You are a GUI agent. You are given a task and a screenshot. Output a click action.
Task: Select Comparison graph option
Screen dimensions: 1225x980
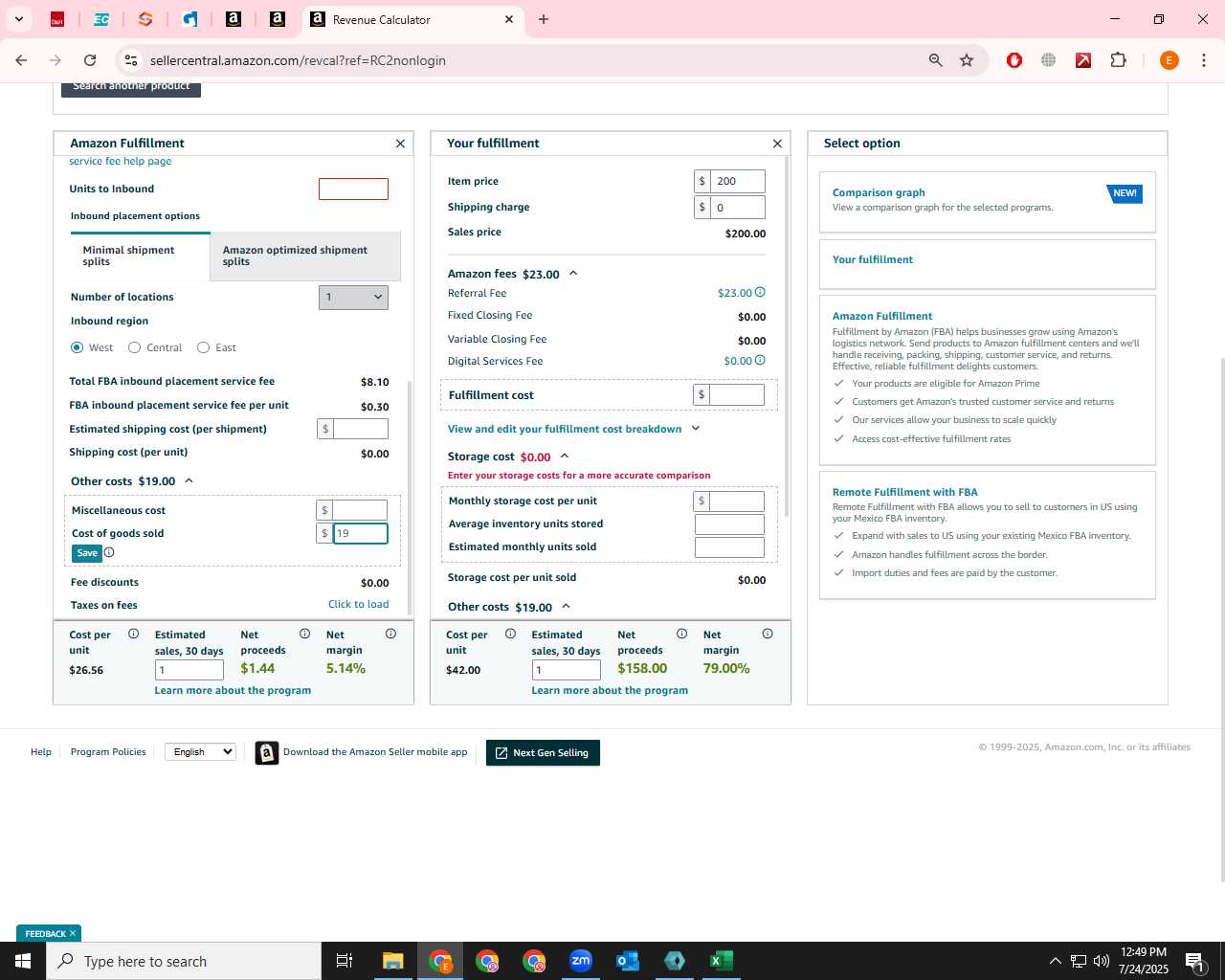pyautogui.click(x=988, y=202)
